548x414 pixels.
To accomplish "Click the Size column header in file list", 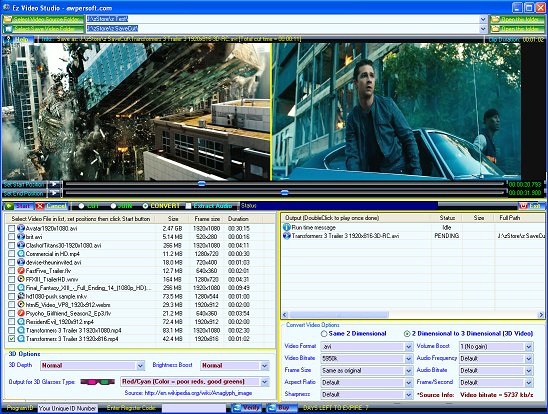I will point(173,219).
